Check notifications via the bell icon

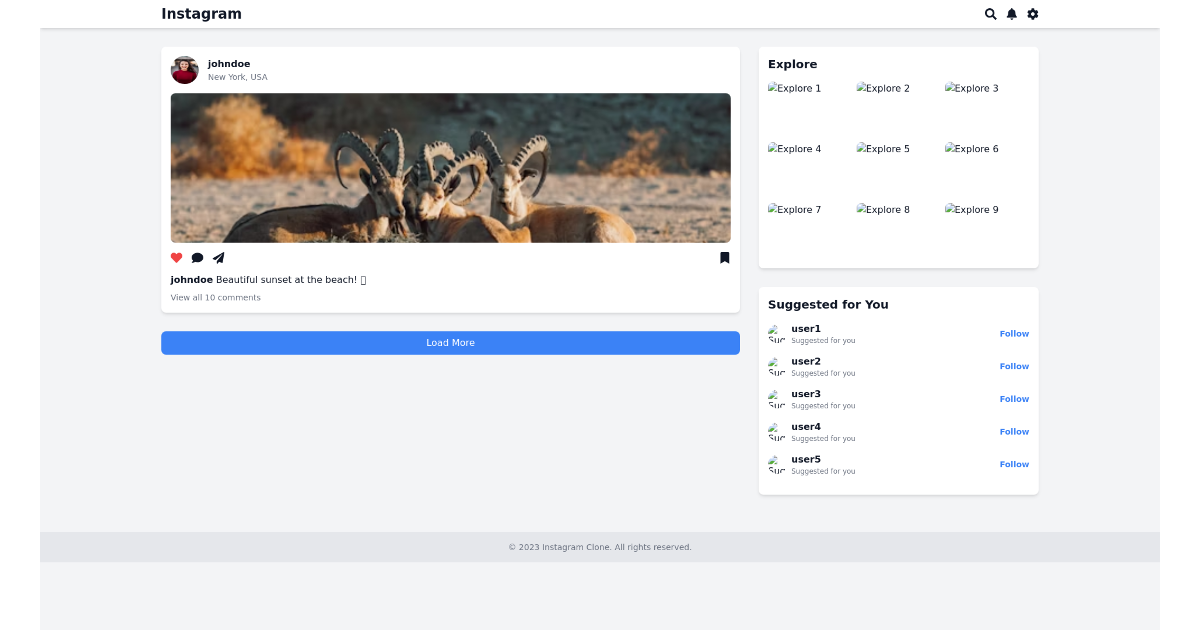(x=1011, y=14)
